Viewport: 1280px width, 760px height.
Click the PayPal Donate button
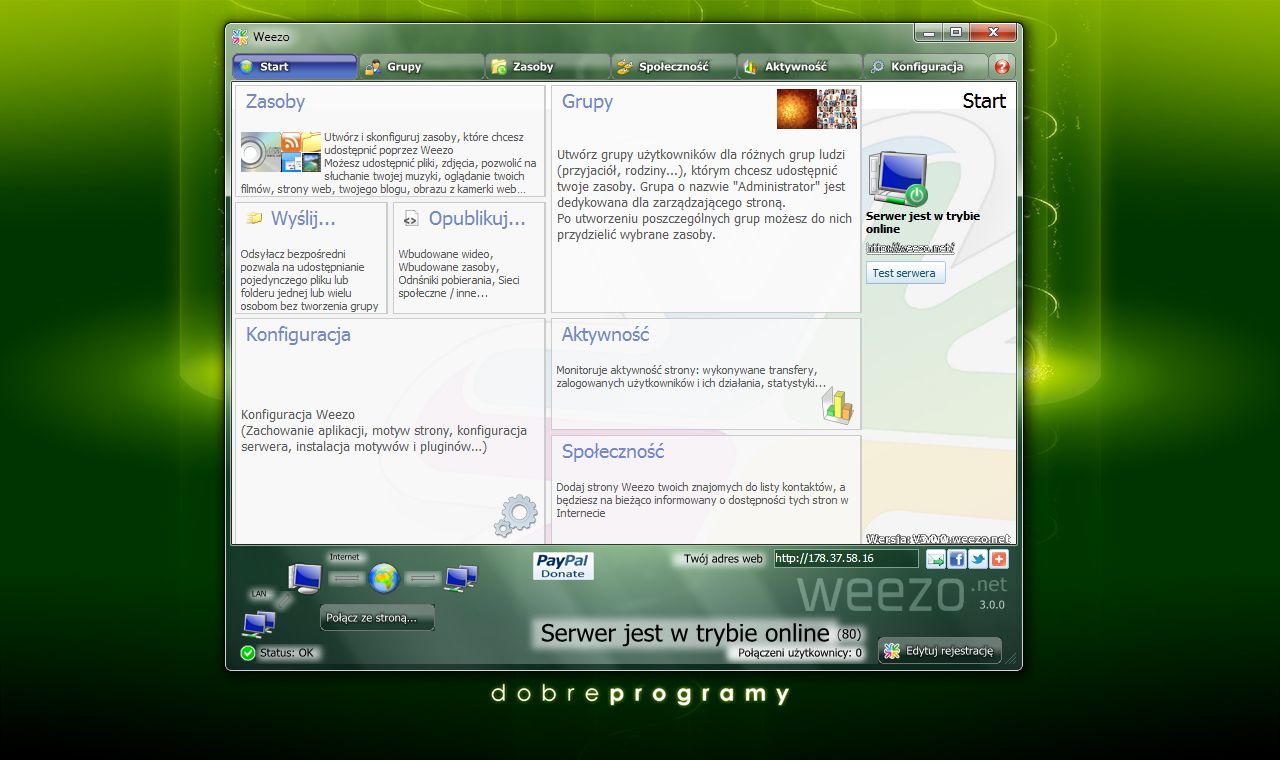[563, 566]
